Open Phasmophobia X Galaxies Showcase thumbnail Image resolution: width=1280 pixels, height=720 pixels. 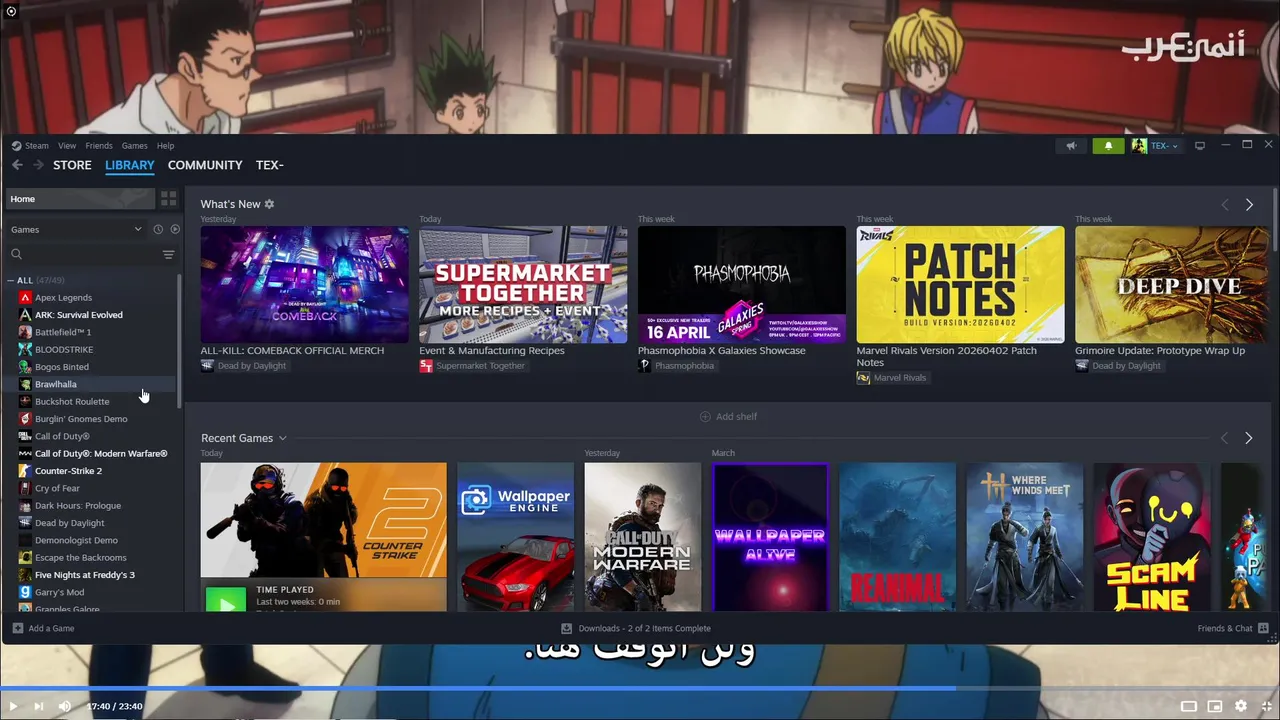(x=742, y=285)
